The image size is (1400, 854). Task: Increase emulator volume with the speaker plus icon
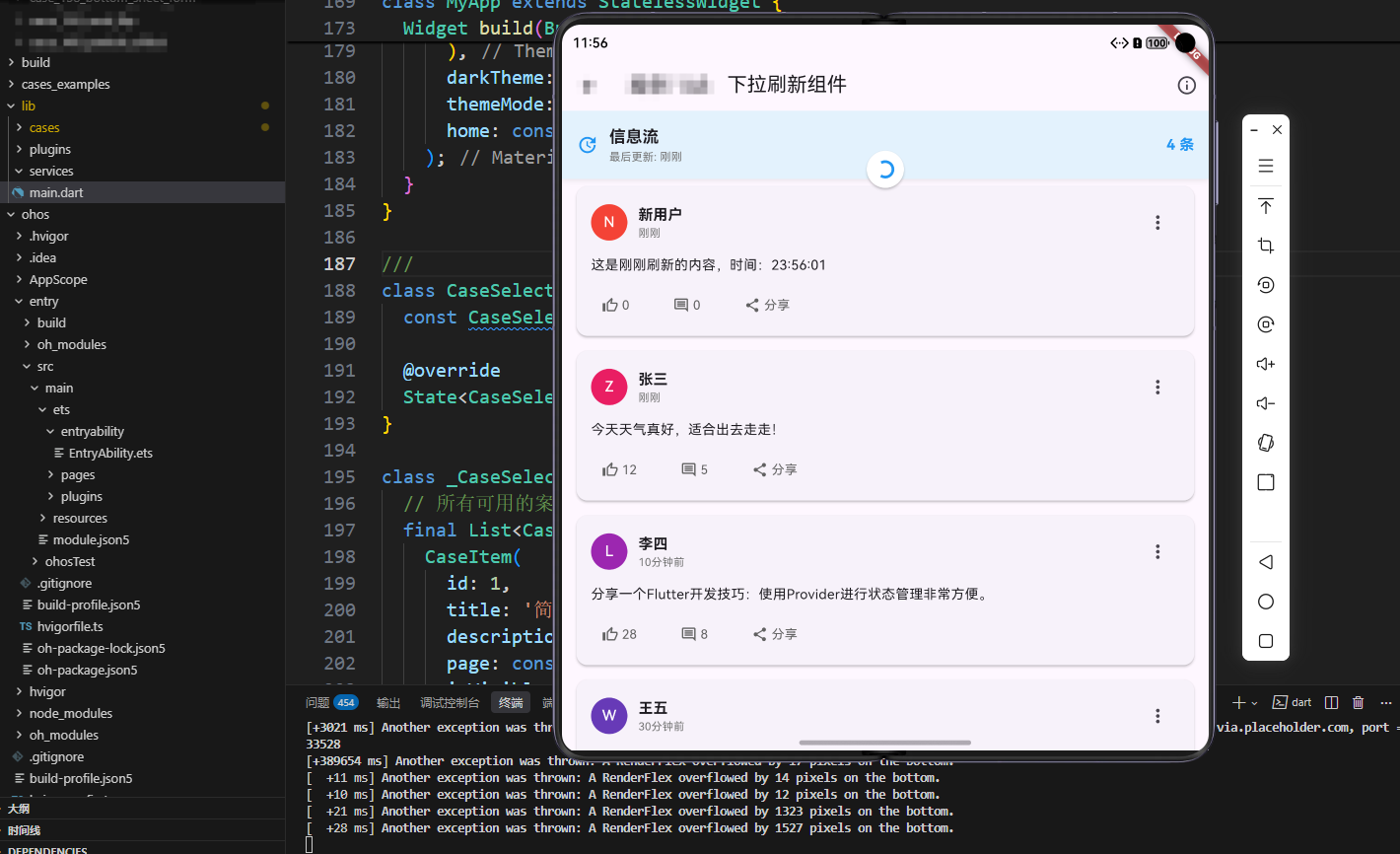tap(1266, 364)
